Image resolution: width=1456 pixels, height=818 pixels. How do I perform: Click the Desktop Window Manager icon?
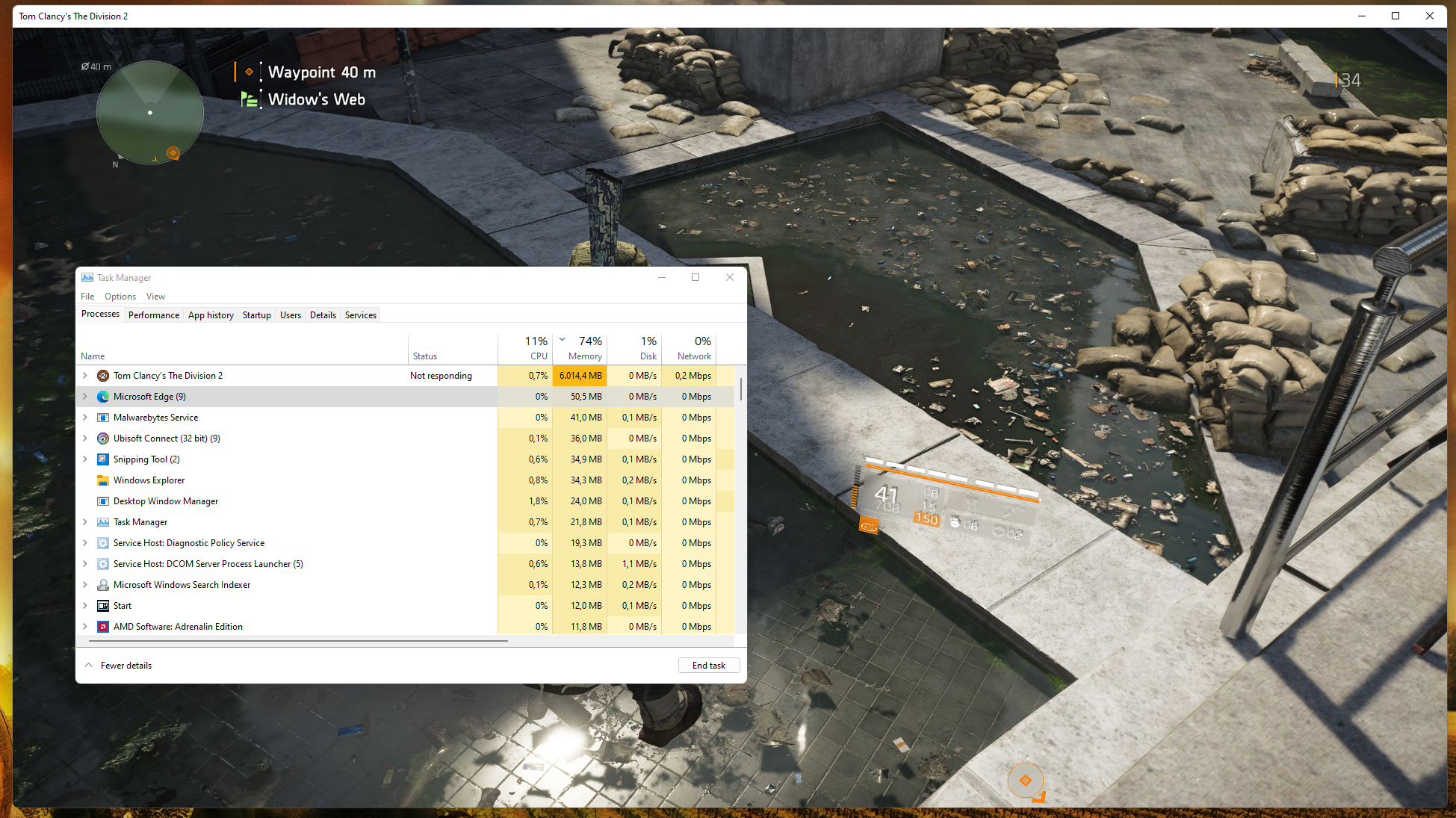coord(103,501)
